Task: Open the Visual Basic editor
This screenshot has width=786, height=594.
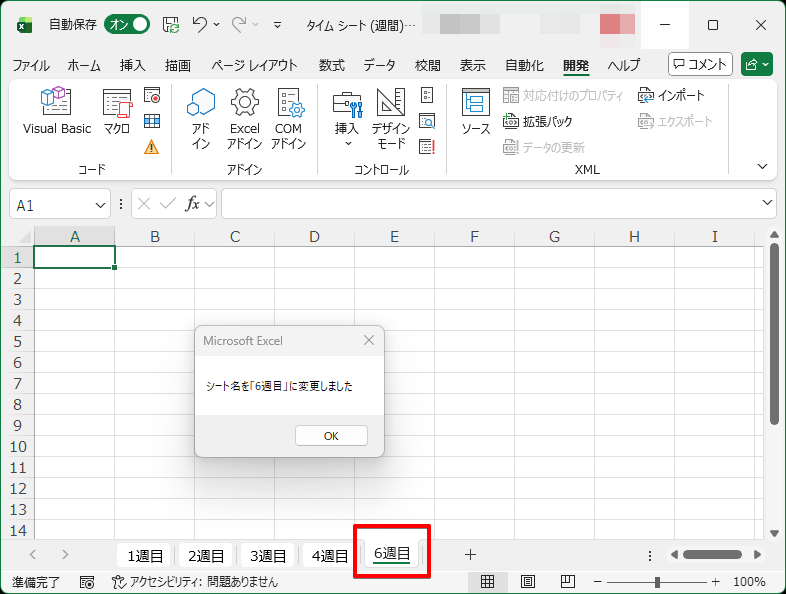Action: 57,111
